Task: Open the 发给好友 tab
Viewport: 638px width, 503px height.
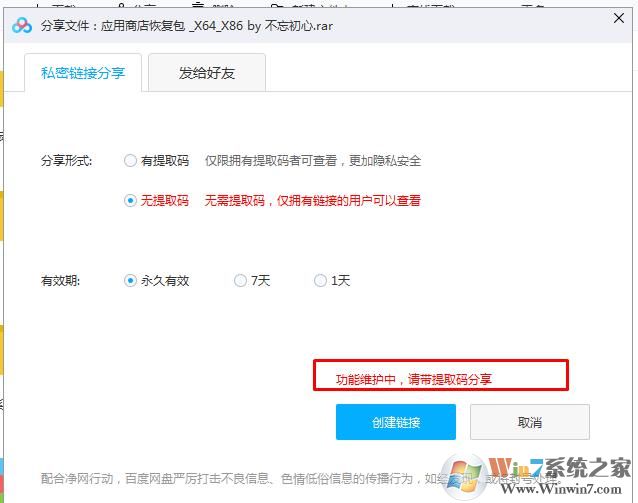Action: [207, 73]
